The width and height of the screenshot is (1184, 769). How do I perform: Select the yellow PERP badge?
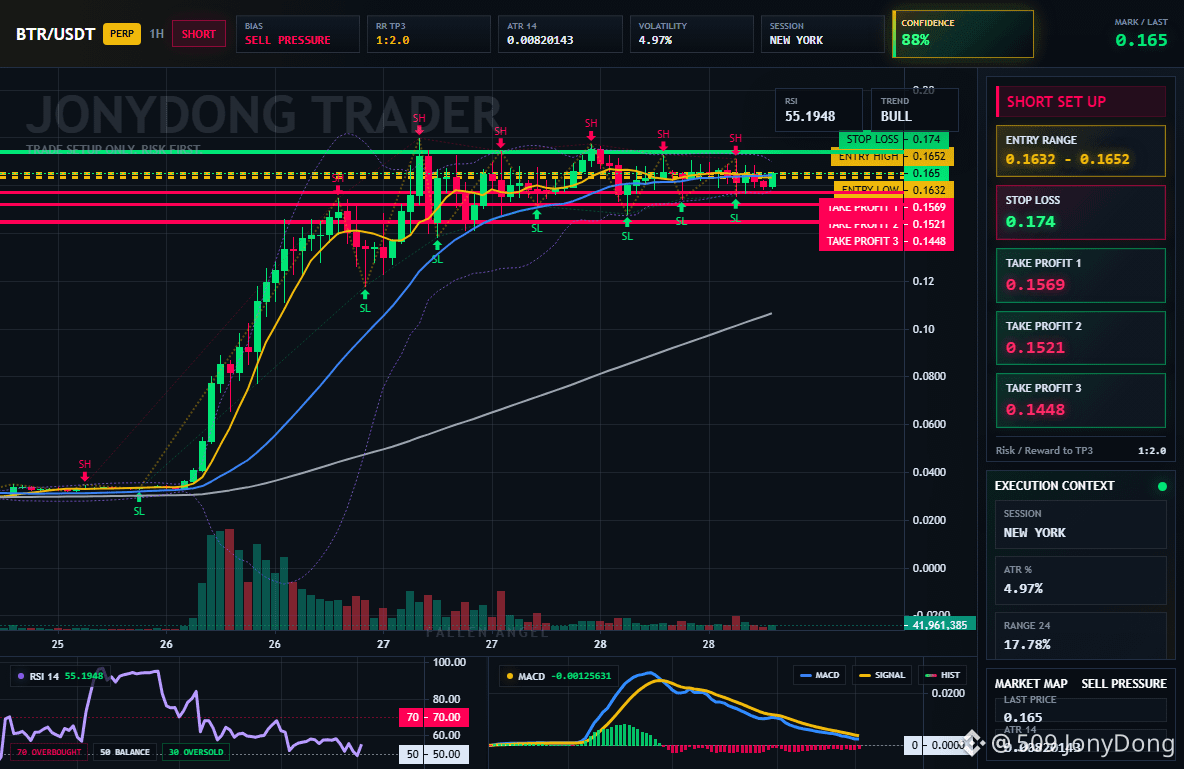pyautogui.click(x=122, y=33)
